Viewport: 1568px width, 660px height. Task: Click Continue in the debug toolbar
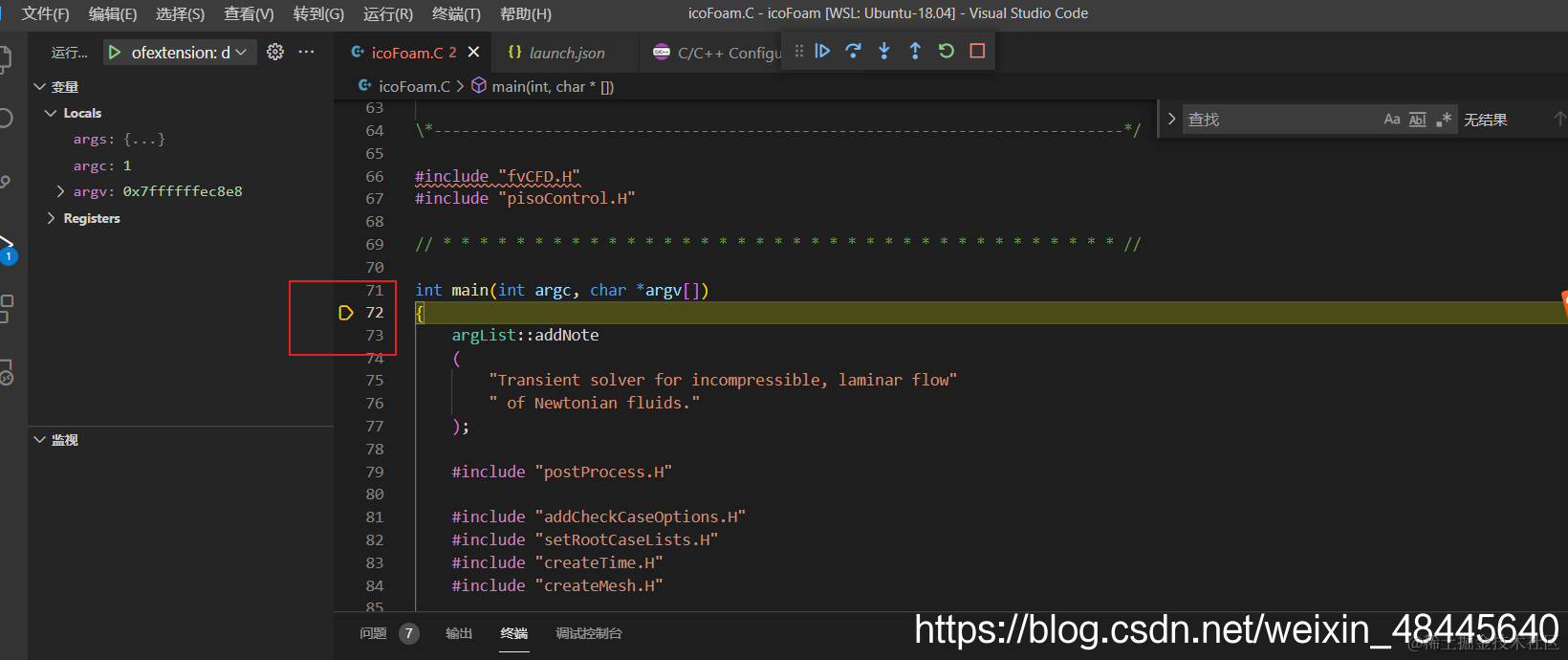tap(822, 51)
